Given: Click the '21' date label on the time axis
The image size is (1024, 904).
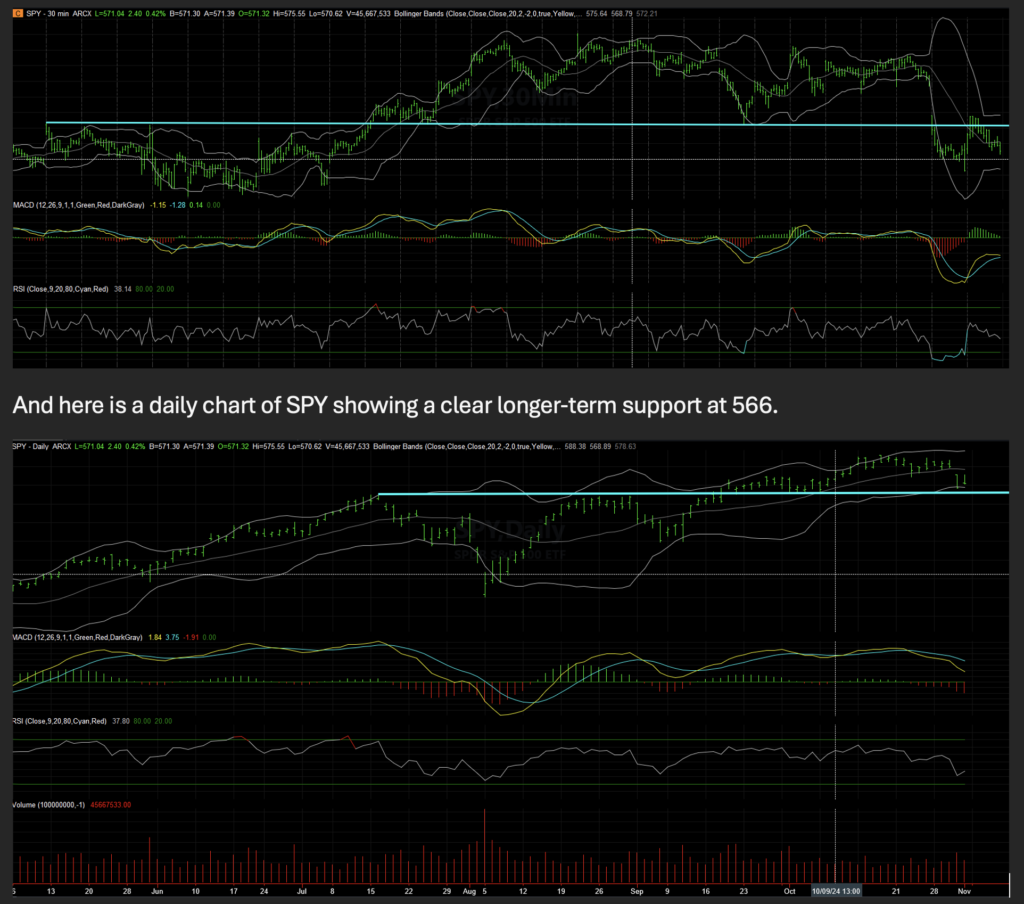Looking at the screenshot, I should (x=896, y=891).
